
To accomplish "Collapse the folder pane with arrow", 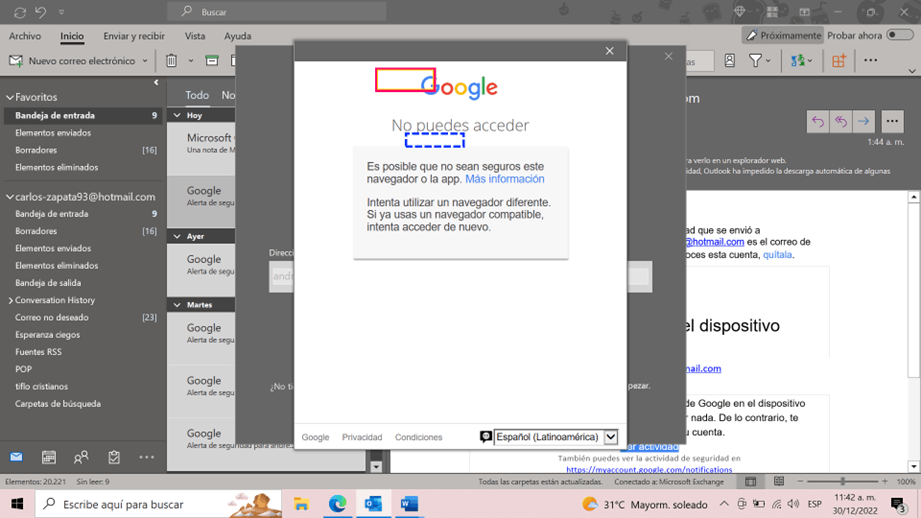I will coord(156,82).
